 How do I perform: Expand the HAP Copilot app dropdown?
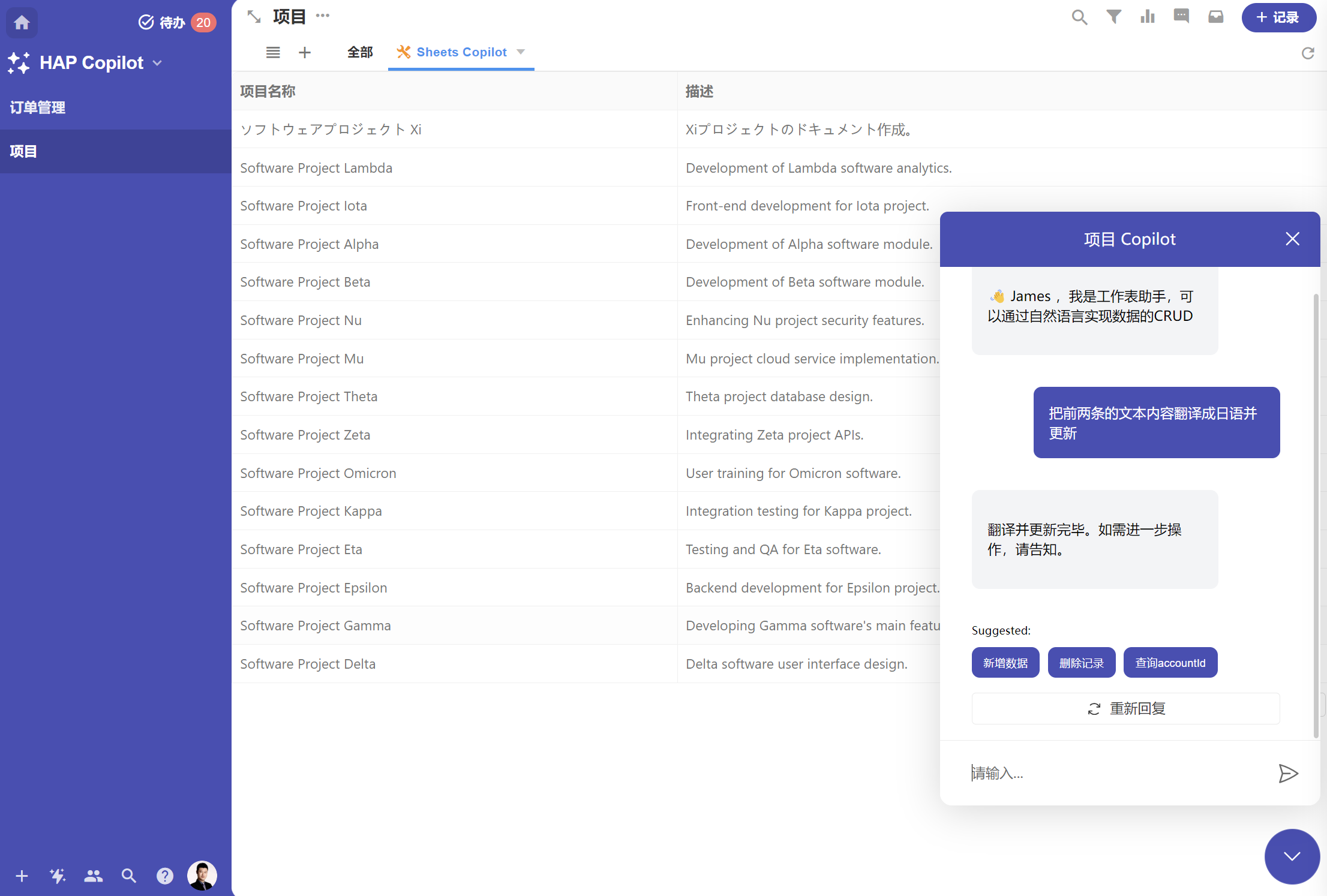tap(158, 63)
